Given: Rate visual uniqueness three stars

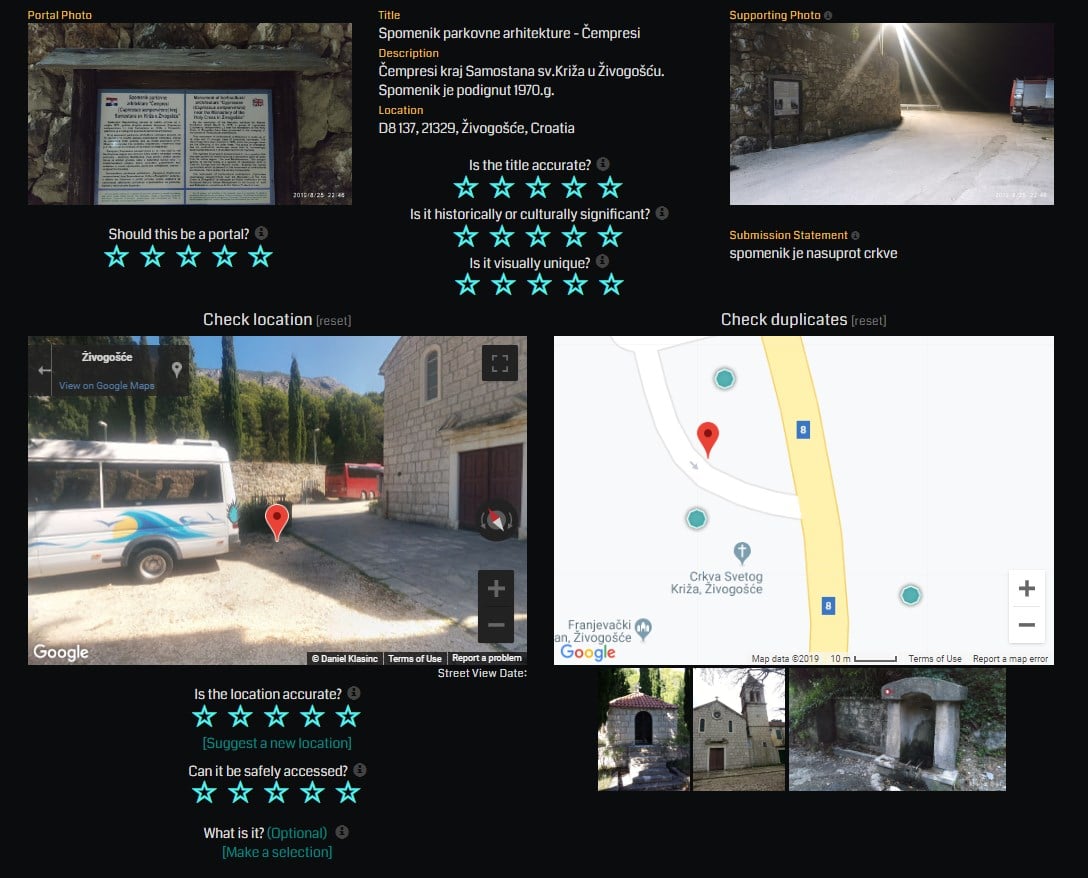Looking at the screenshot, I should click(539, 285).
